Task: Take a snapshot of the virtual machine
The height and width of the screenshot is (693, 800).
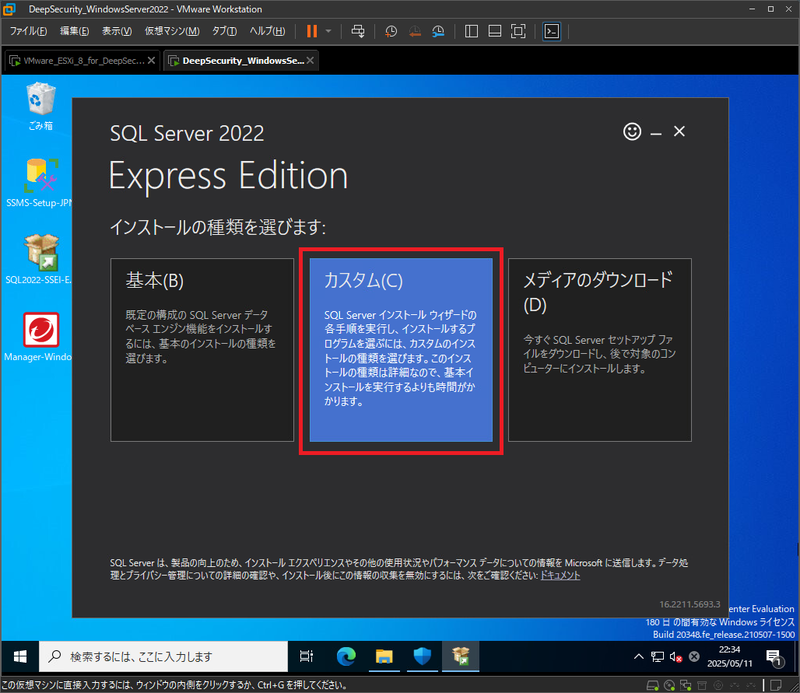Action: pyautogui.click(x=391, y=31)
